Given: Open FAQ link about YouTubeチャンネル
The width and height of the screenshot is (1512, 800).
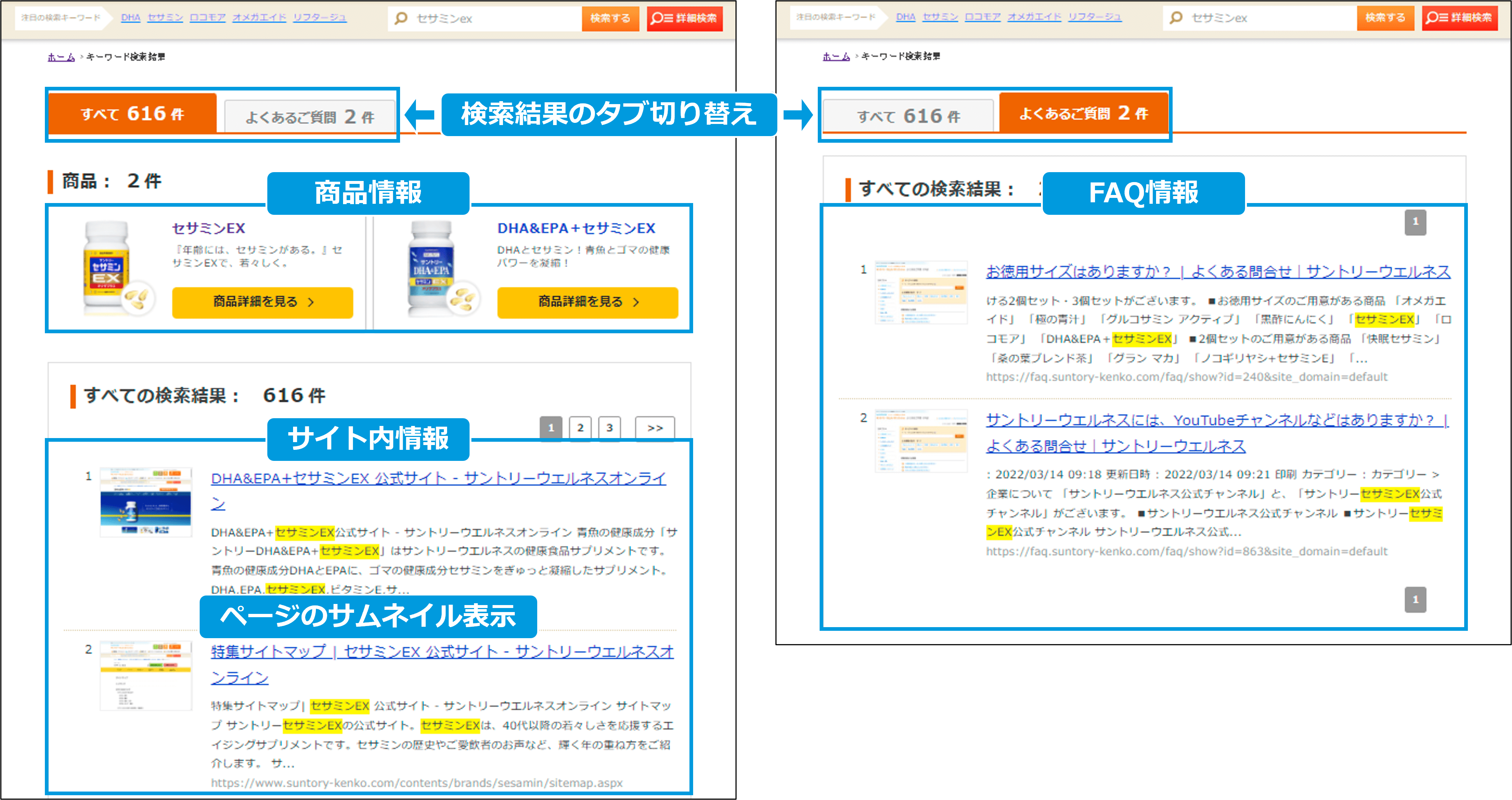Looking at the screenshot, I should (1217, 433).
